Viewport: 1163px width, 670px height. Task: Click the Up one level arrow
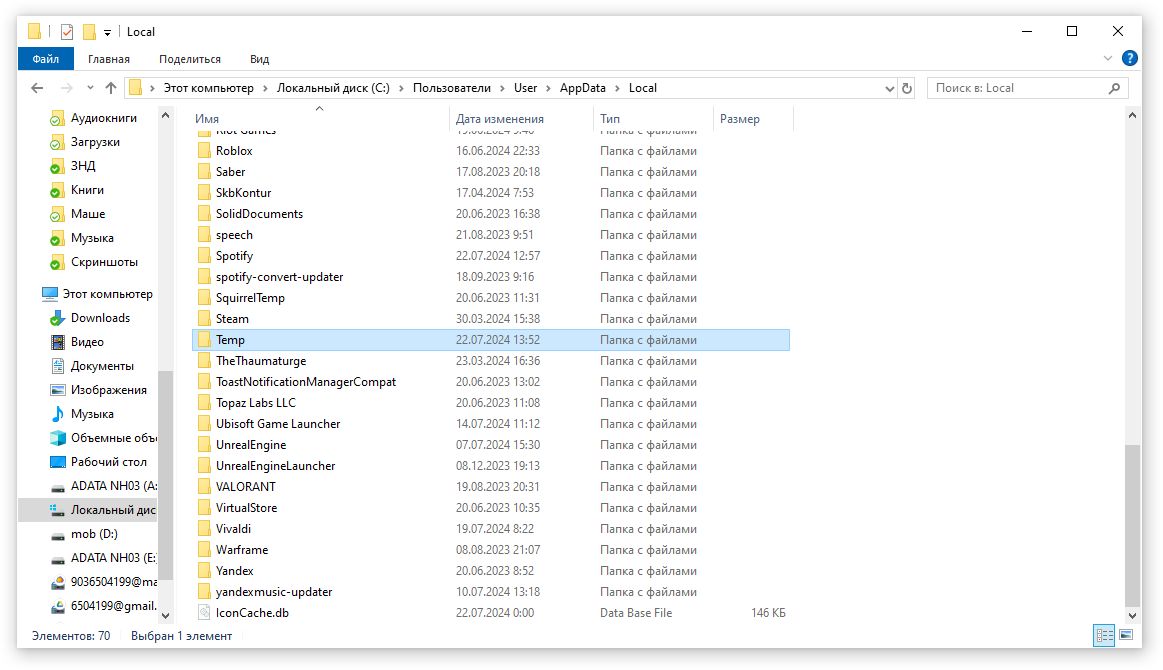tap(111, 88)
